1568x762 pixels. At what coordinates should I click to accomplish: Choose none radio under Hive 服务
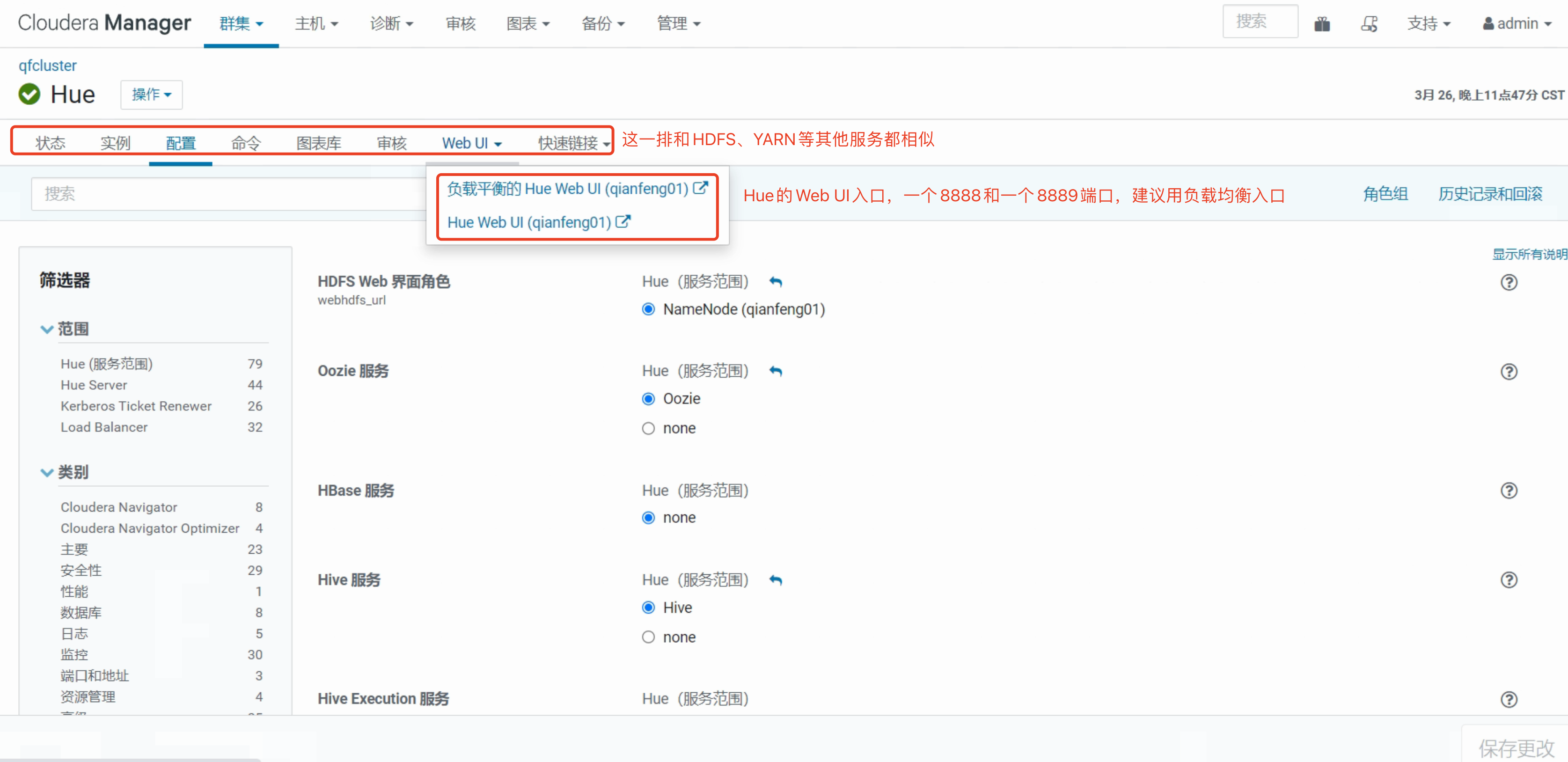pos(648,637)
